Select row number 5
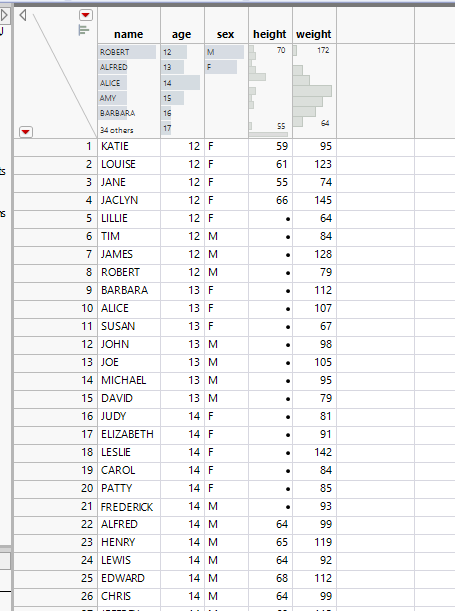This screenshot has width=455, height=611. click(x=56, y=218)
